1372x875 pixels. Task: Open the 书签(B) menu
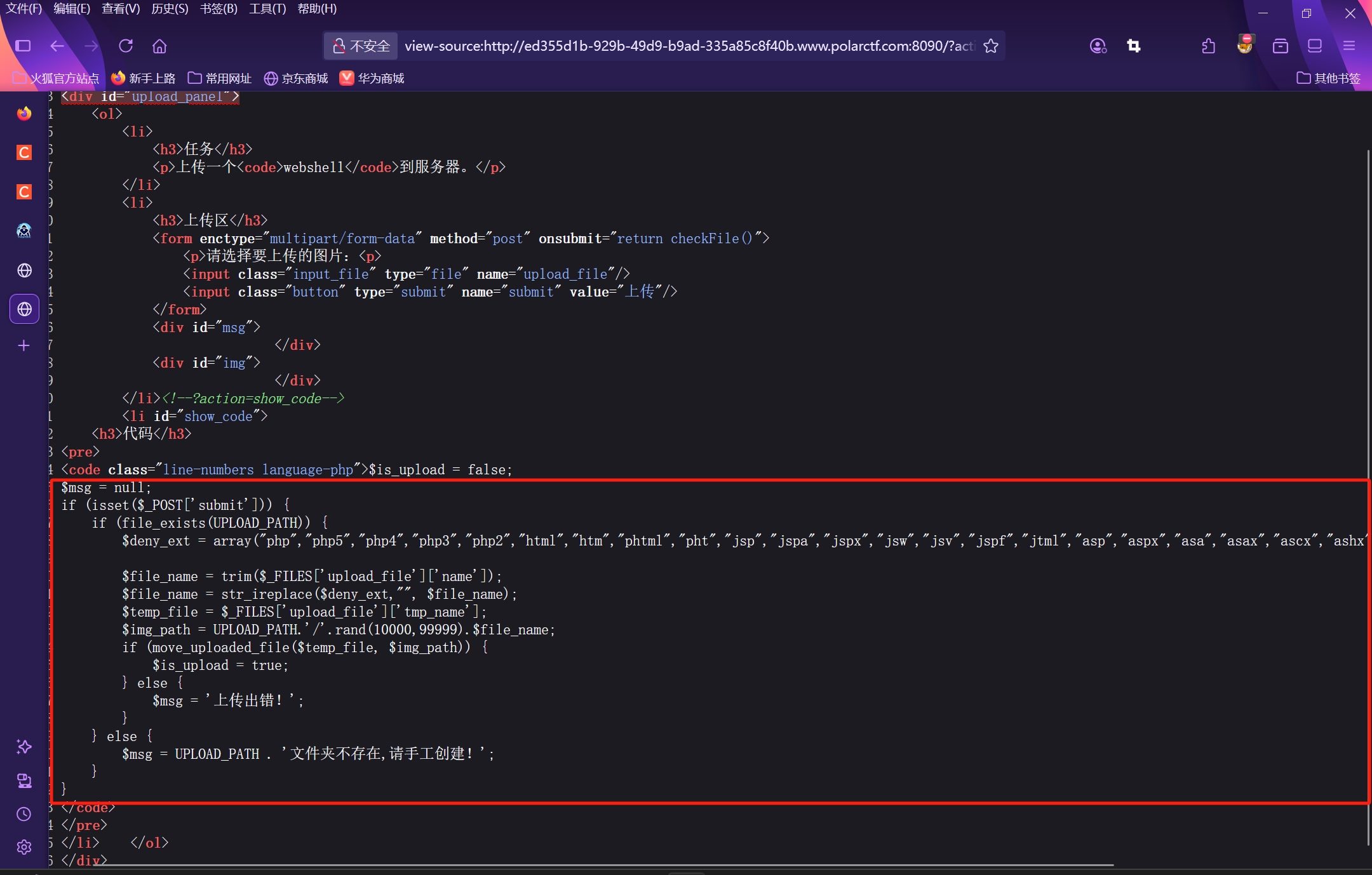point(219,9)
